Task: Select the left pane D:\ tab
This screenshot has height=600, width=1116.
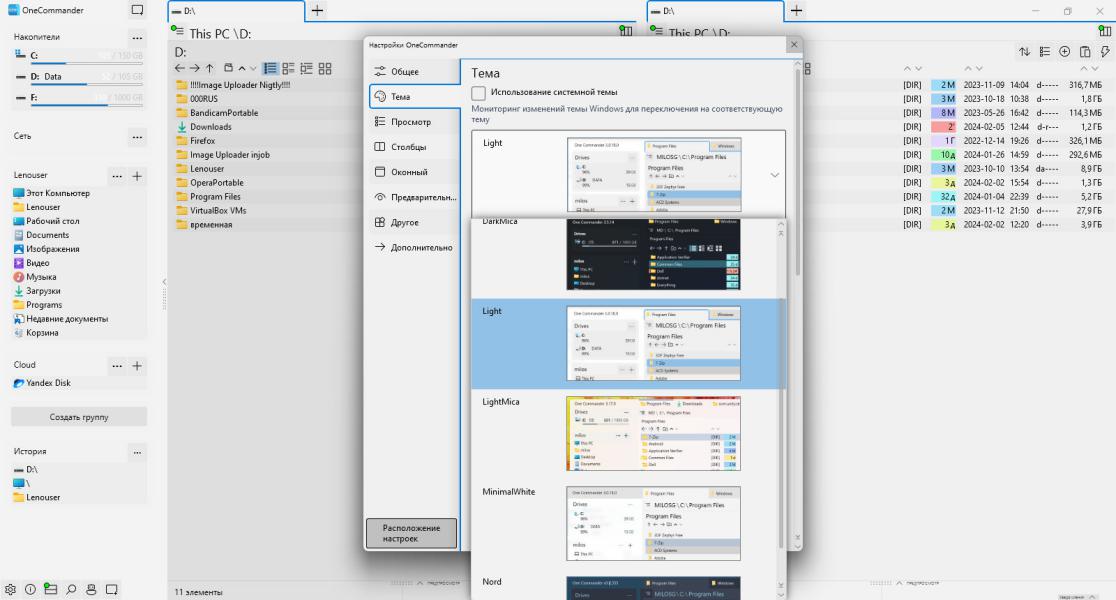Action: pos(236,11)
